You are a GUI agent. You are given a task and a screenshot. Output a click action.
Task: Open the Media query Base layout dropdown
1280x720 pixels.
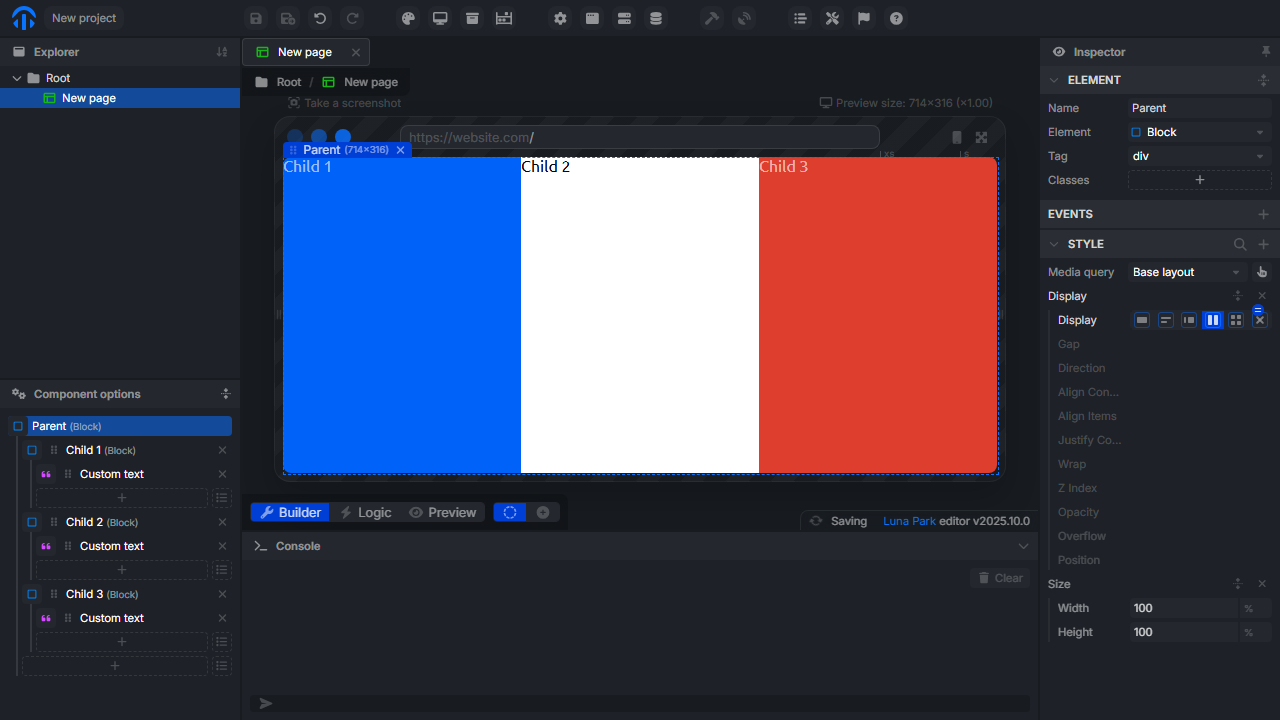[1186, 271]
